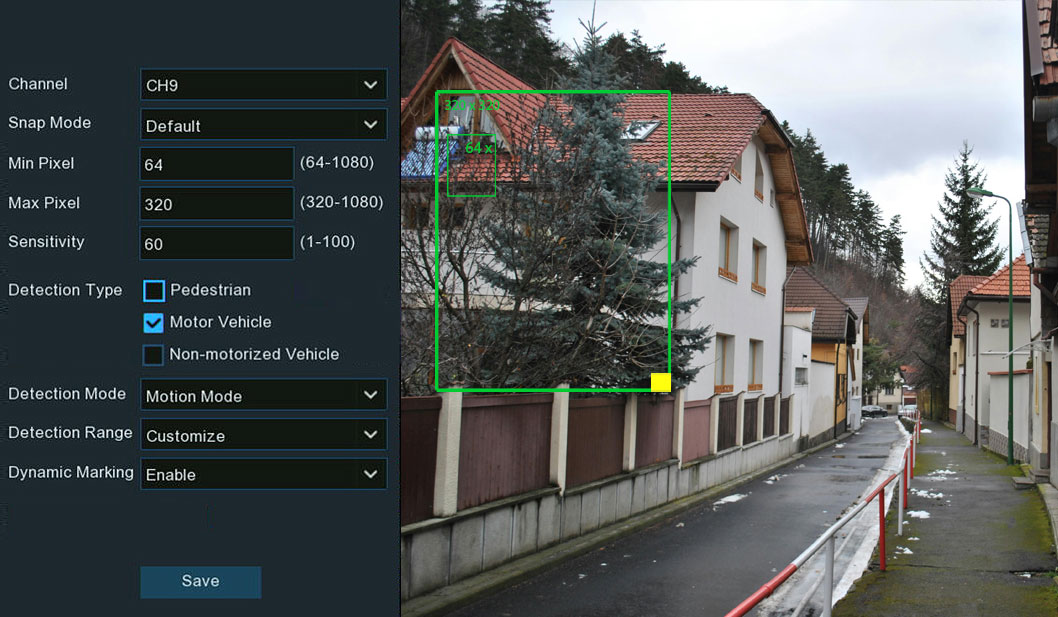Disable Motor Vehicle detection
1058x617 pixels.
coord(153,322)
